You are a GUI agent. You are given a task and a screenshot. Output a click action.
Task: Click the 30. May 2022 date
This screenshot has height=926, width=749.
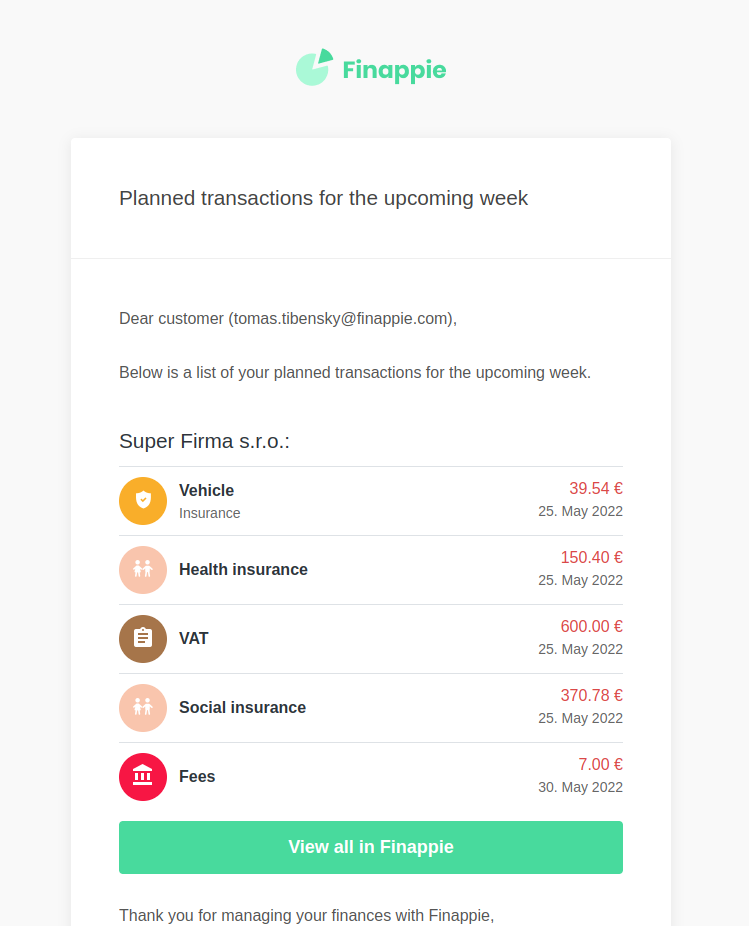(581, 787)
